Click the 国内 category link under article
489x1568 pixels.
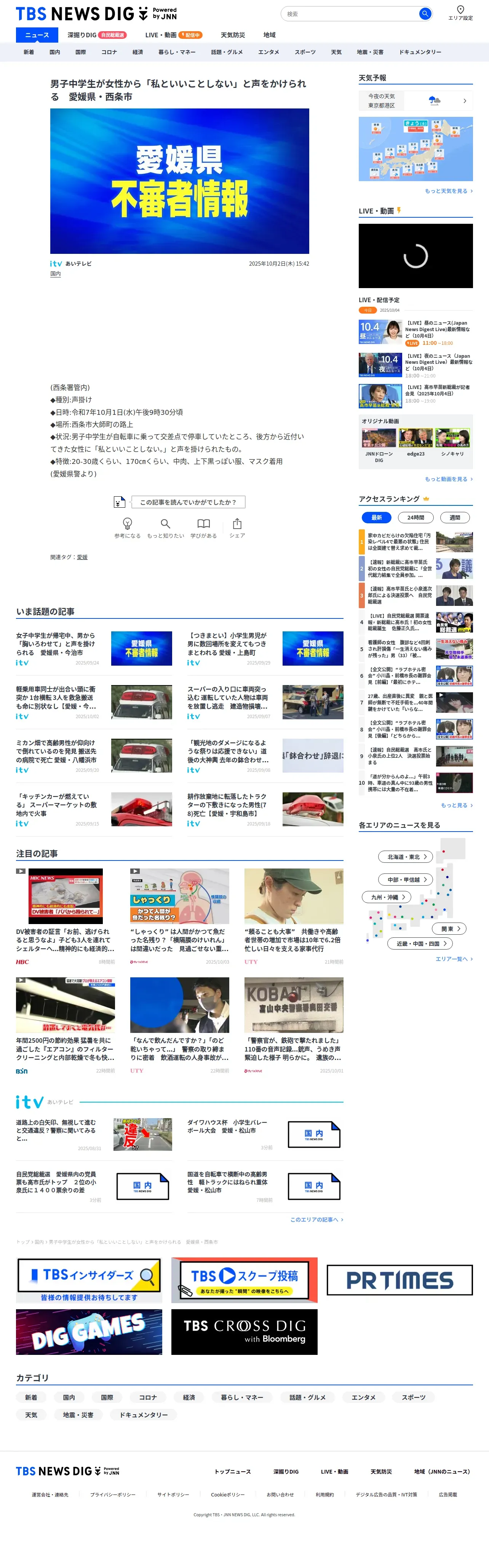56,274
